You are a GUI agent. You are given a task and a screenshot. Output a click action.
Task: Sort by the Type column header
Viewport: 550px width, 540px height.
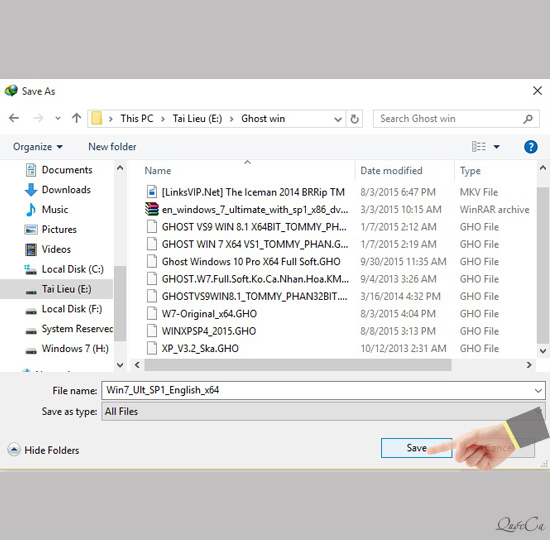pos(470,171)
